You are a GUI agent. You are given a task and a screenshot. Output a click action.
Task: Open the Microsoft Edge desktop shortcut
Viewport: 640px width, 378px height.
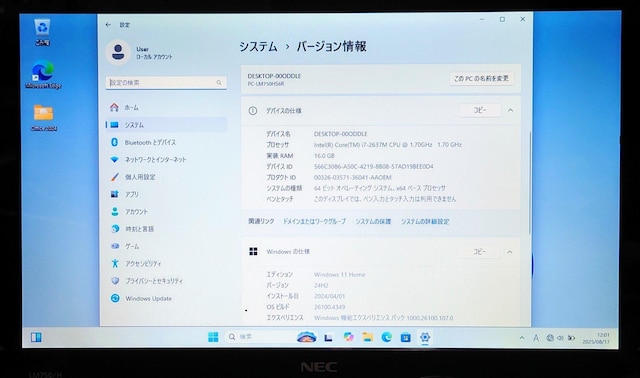(43, 75)
